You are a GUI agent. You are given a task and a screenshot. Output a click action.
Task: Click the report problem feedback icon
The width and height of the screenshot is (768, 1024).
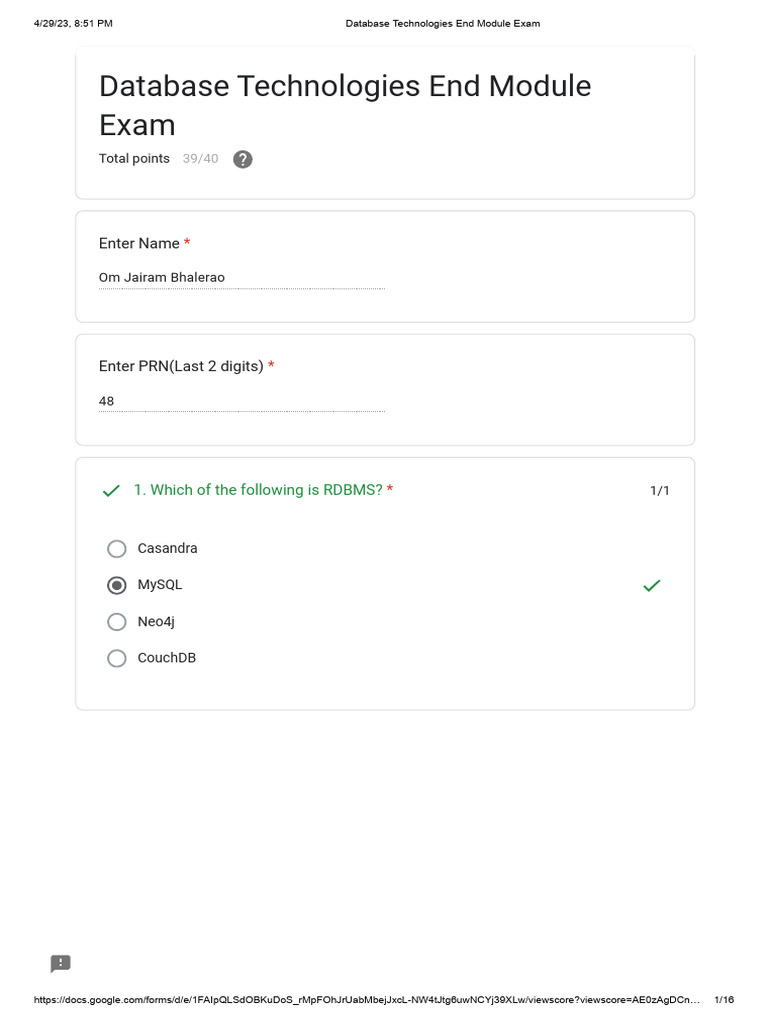coord(61,963)
